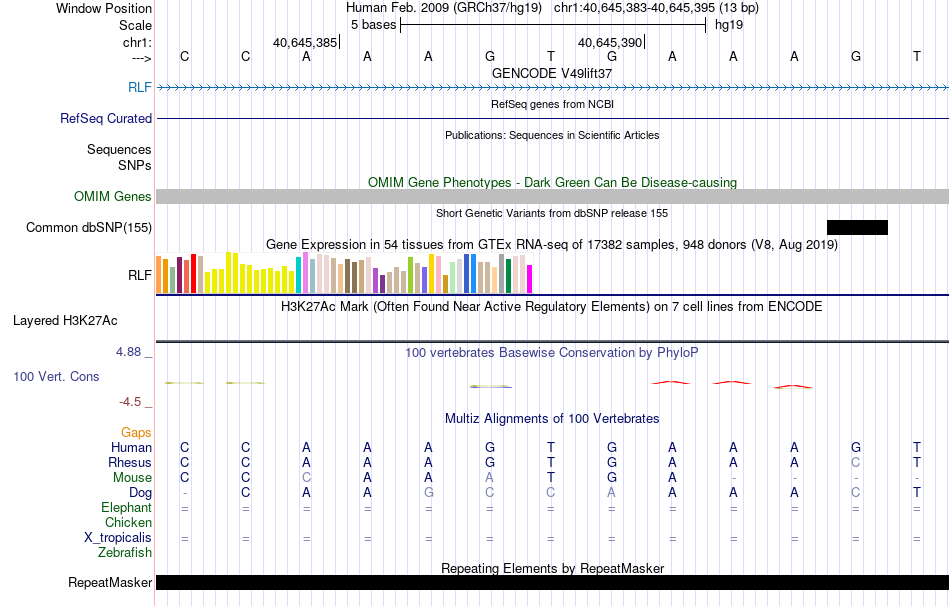The height and width of the screenshot is (606, 950).
Task: Select the Elephant alignment row label
Action: [126, 507]
